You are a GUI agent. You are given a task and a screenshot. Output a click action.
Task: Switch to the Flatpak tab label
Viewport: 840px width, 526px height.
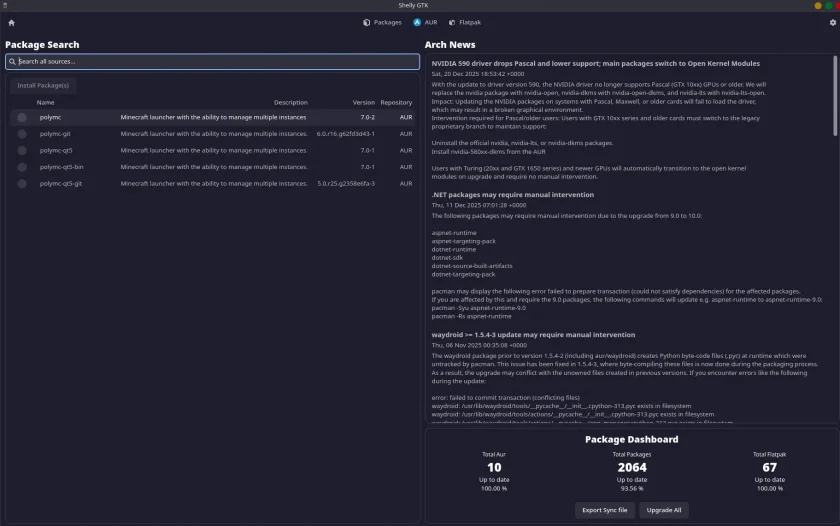point(470,22)
